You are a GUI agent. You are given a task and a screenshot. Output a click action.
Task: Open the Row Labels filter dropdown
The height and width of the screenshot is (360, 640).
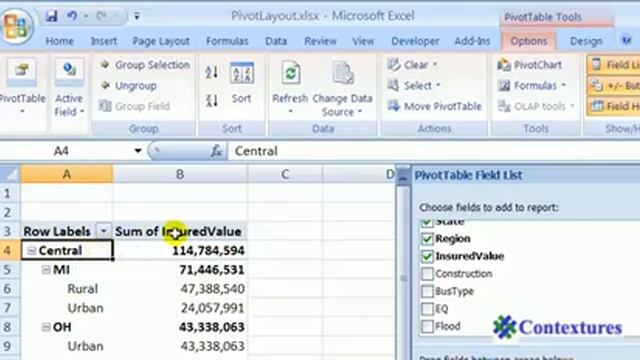[103, 231]
